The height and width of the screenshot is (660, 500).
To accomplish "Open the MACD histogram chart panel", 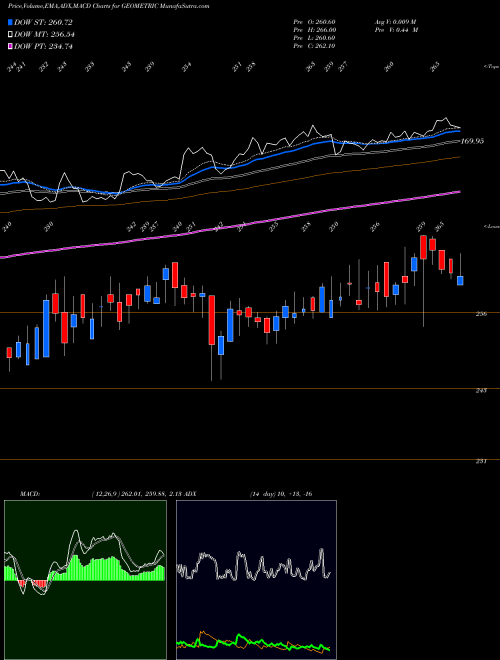I will click(85, 580).
